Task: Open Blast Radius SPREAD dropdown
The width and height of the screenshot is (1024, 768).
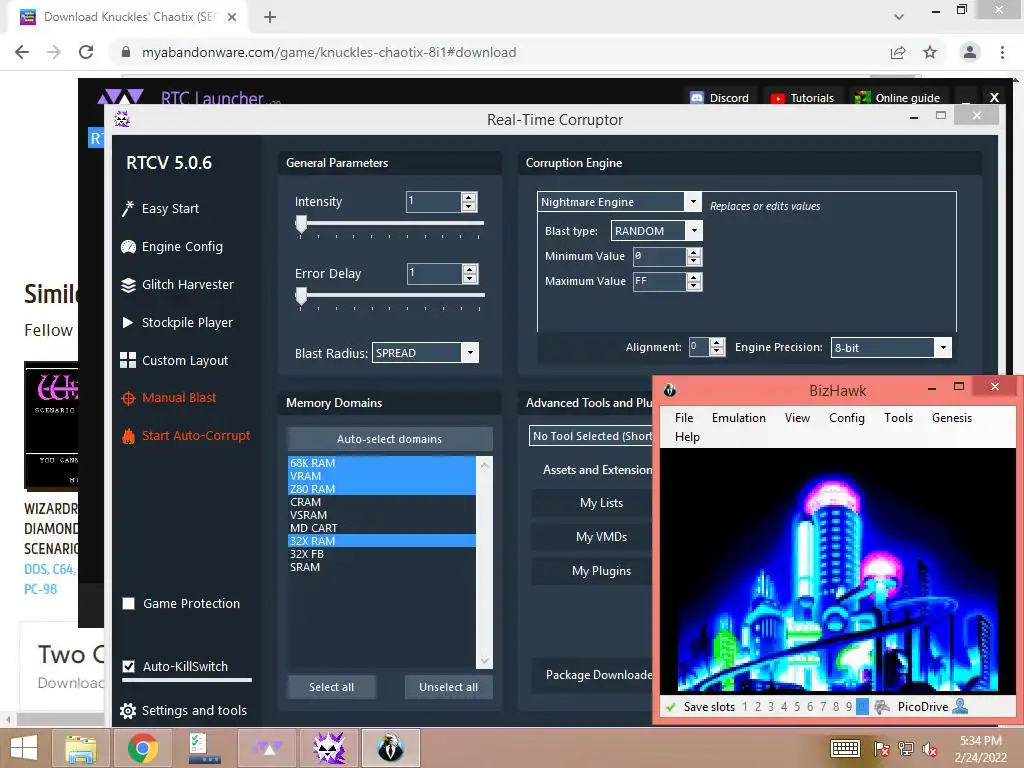Action: click(470, 353)
